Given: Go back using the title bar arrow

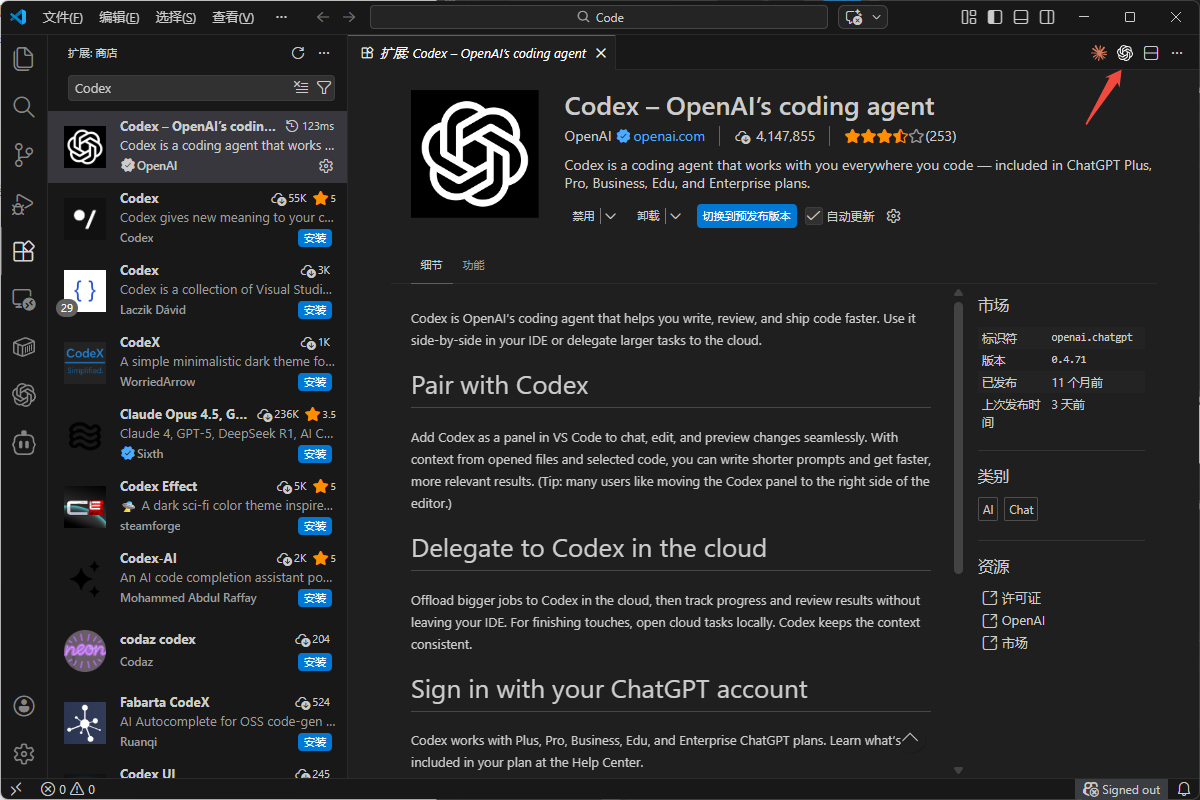Looking at the screenshot, I should (322, 17).
